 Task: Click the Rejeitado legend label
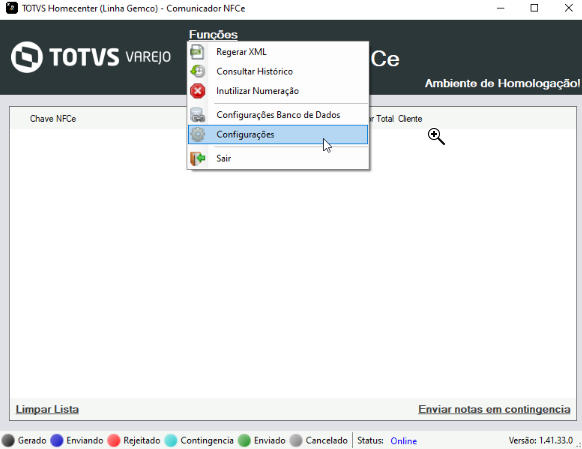(142, 441)
